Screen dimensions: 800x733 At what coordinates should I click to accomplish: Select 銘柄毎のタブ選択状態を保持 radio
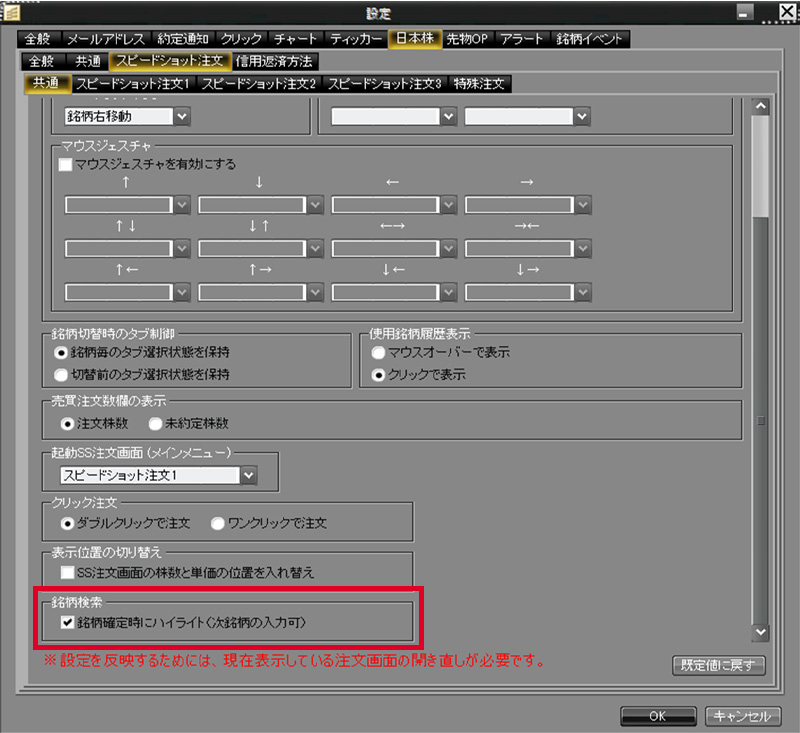[x=61, y=353]
